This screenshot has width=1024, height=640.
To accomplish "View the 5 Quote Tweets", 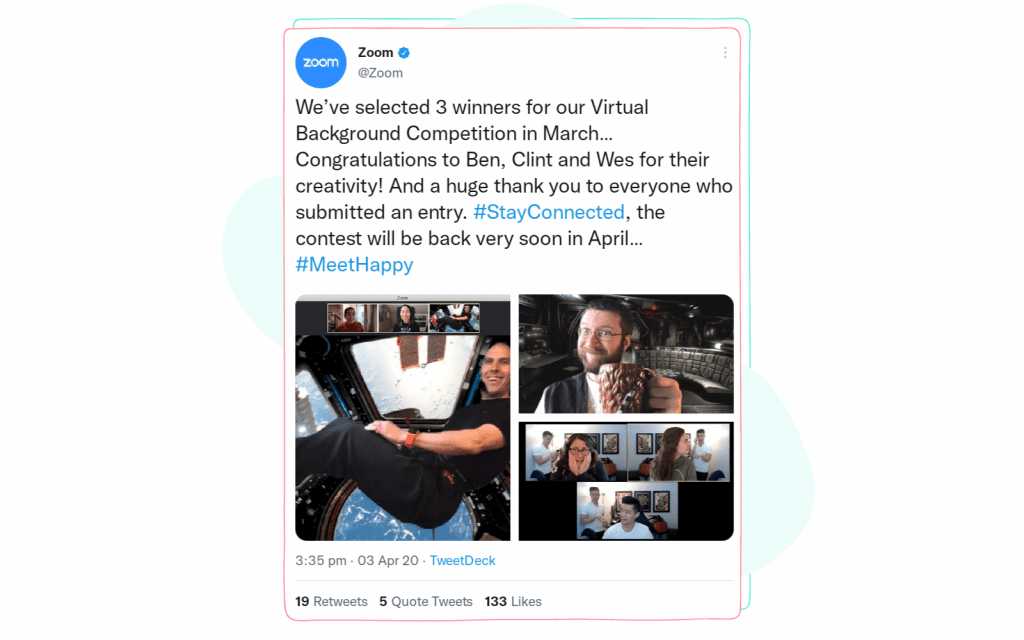I will [x=426, y=601].
